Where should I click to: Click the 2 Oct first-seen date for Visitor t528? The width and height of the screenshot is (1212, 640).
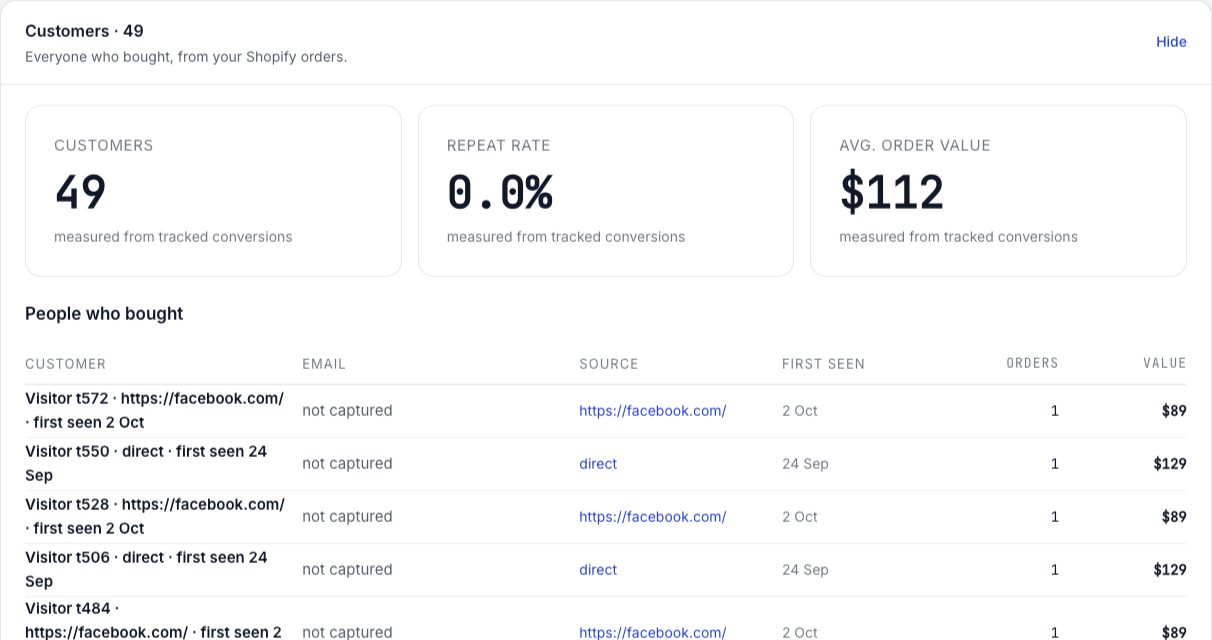click(x=800, y=517)
